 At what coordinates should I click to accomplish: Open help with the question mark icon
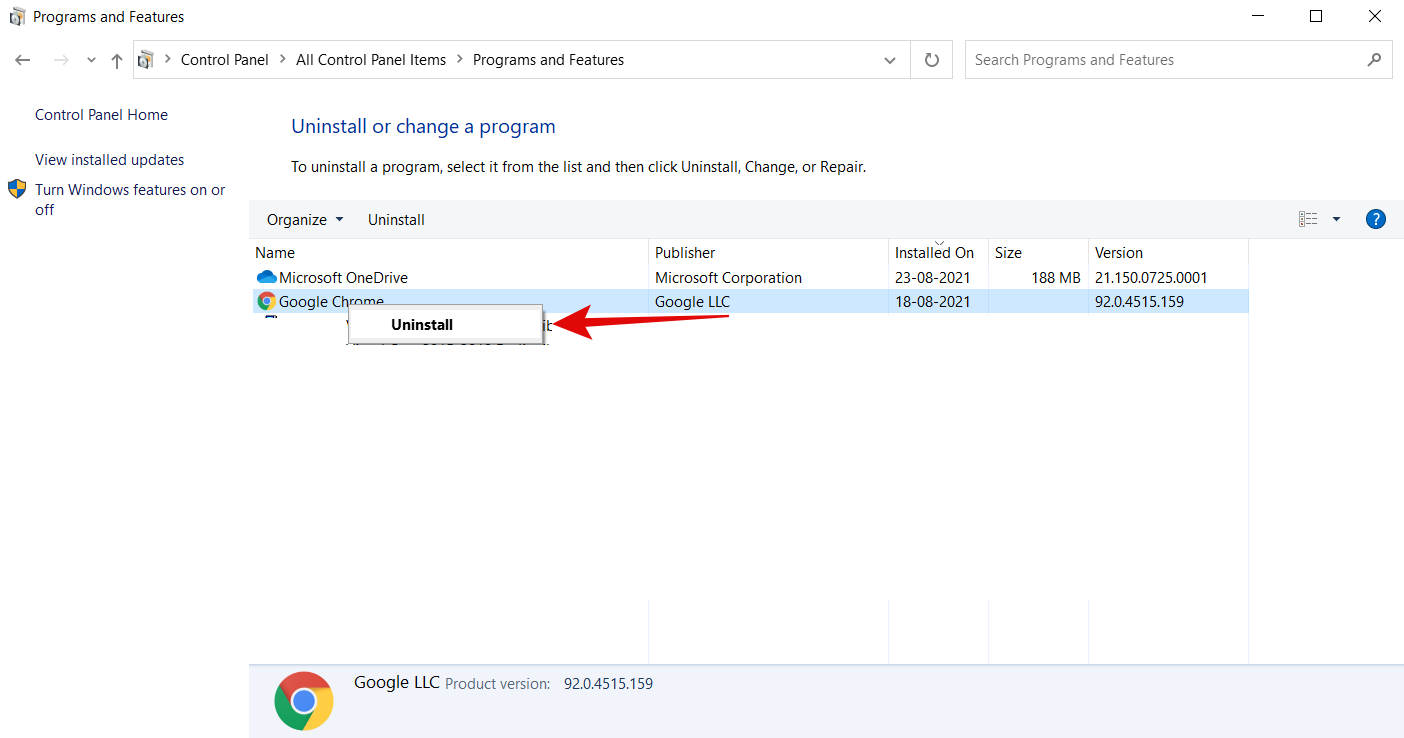(x=1375, y=219)
